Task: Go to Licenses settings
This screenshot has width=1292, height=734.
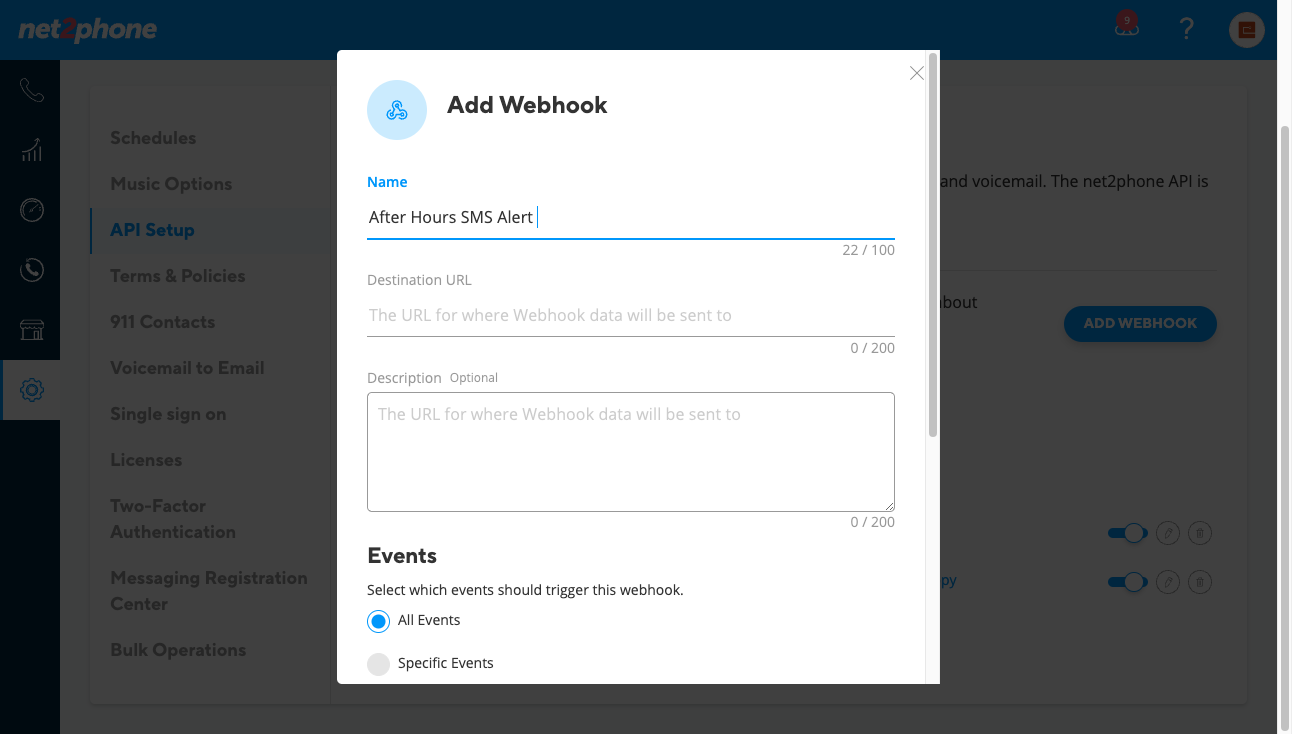Action: [x=146, y=460]
